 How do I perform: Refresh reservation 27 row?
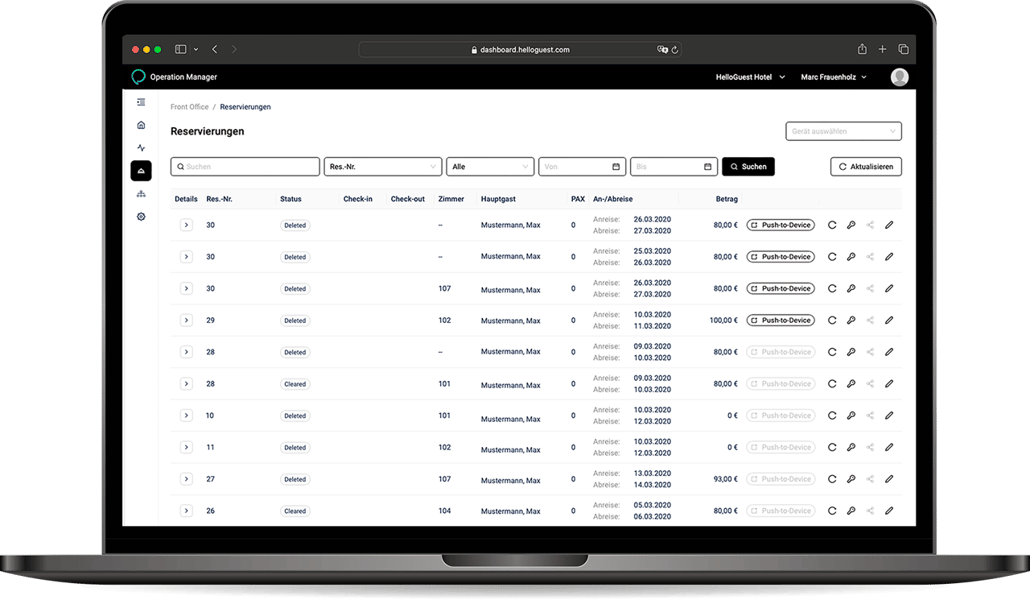tap(832, 479)
